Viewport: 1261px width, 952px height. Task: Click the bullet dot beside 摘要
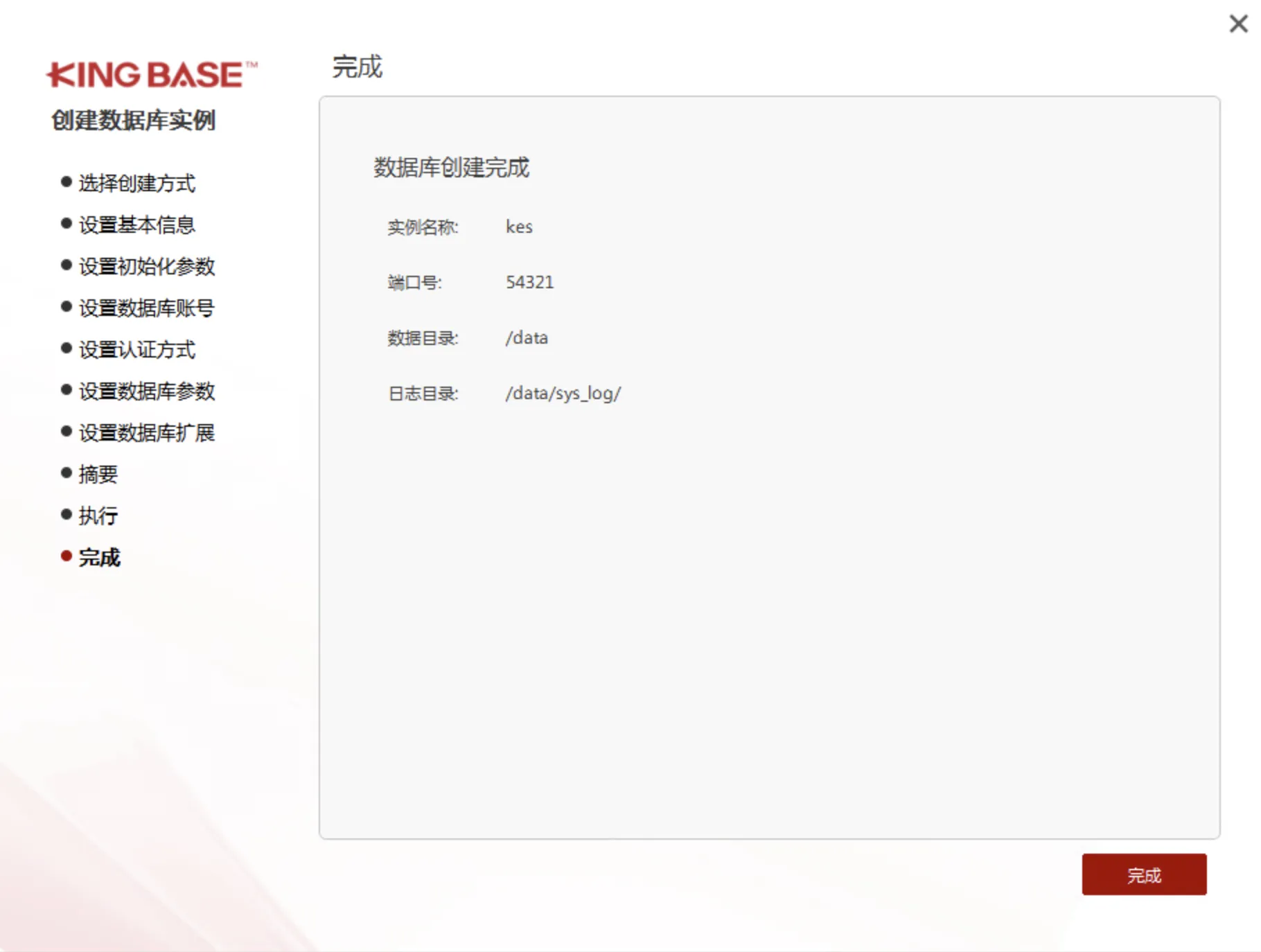pyautogui.click(x=65, y=473)
